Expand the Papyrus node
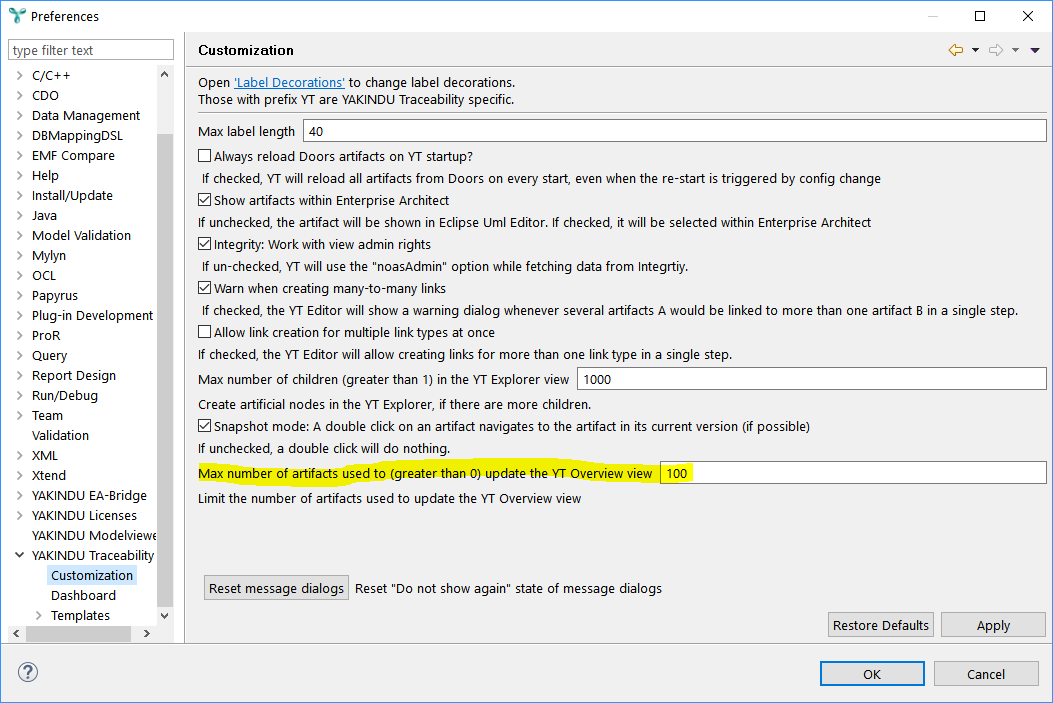The image size is (1053, 703). coord(19,295)
